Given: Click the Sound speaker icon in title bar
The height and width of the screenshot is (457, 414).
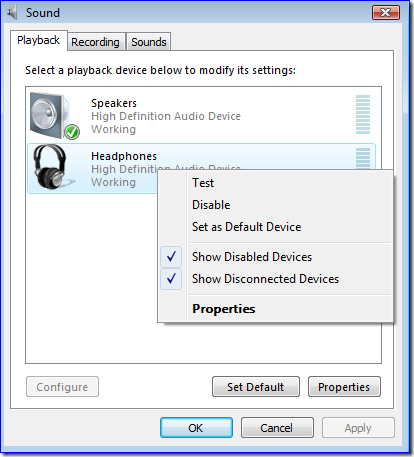Looking at the screenshot, I should (x=12, y=13).
